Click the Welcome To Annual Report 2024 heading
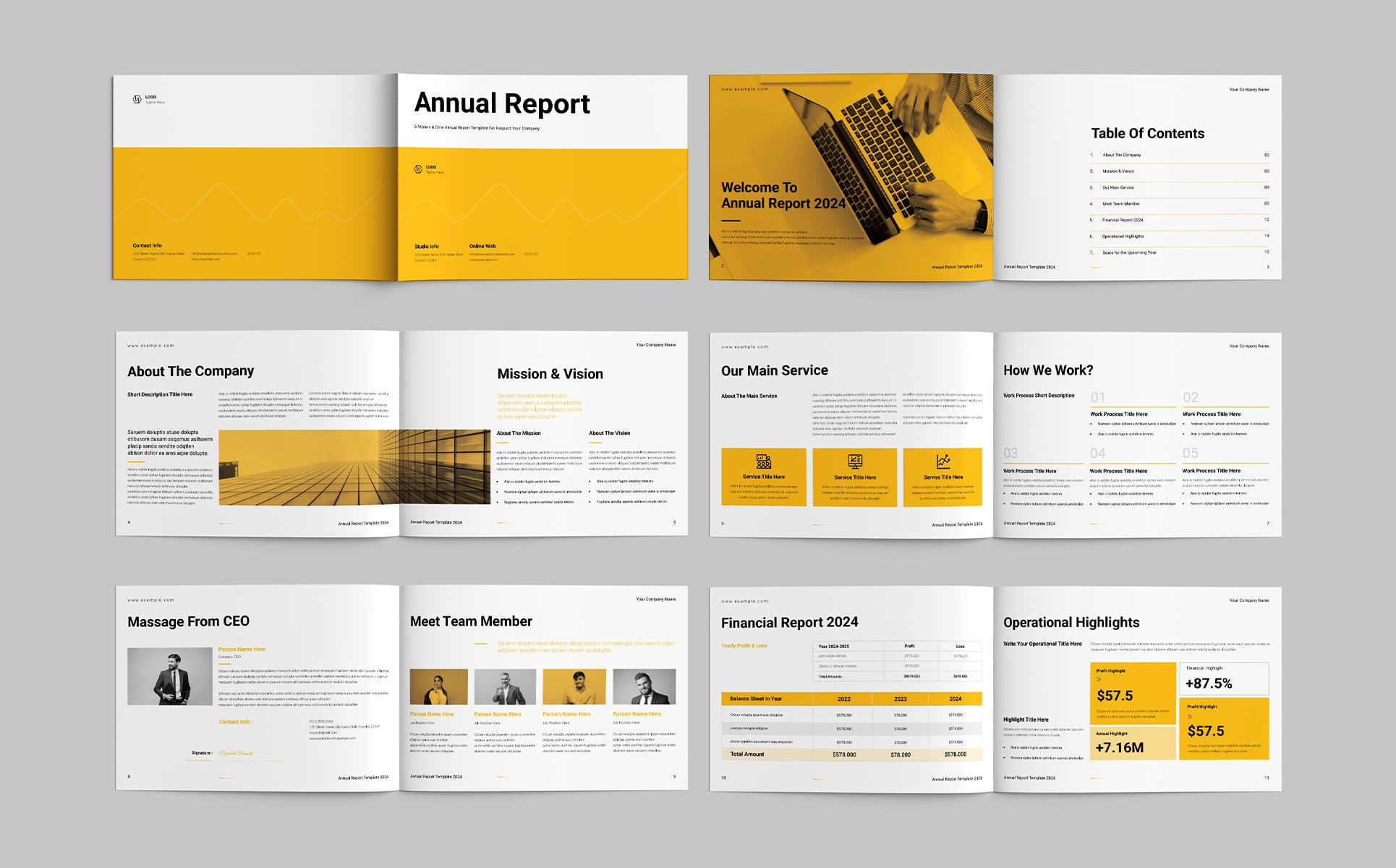 (783, 195)
